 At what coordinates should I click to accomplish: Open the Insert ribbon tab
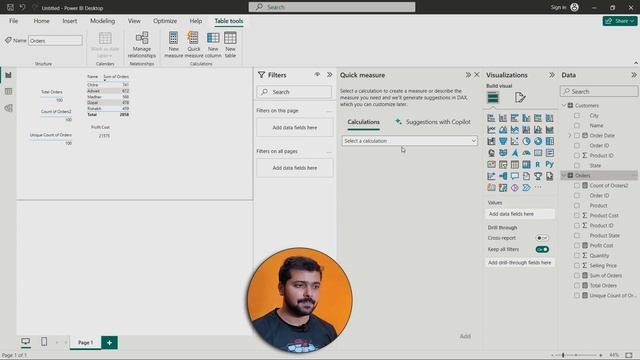(x=70, y=21)
